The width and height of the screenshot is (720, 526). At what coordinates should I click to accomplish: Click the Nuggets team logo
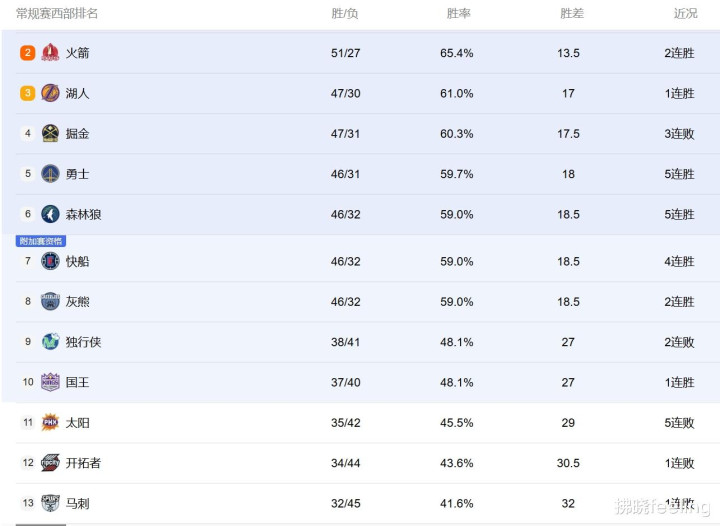pos(50,133)
